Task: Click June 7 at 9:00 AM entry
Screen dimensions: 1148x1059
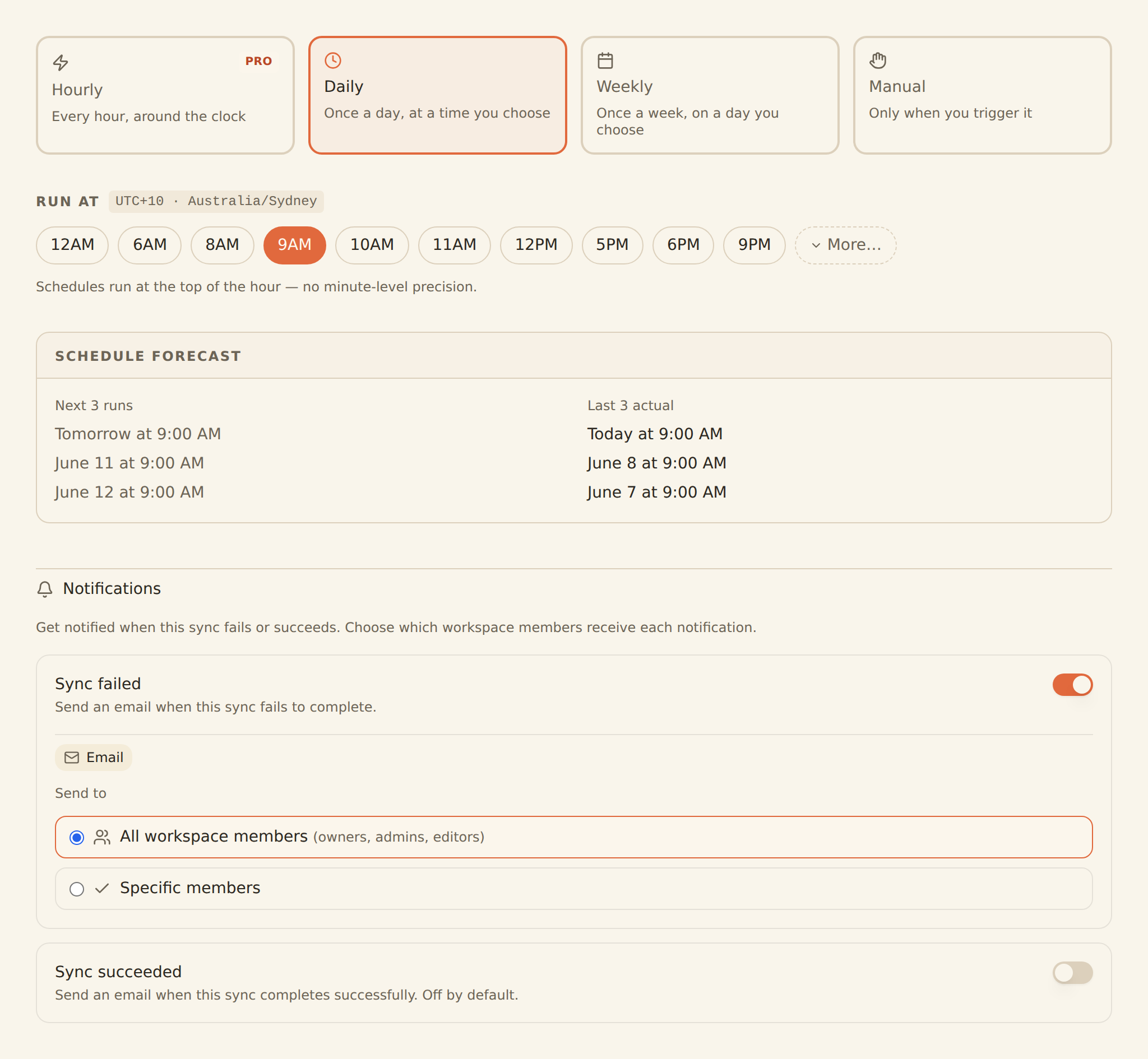Action: (x=657, y=493)
